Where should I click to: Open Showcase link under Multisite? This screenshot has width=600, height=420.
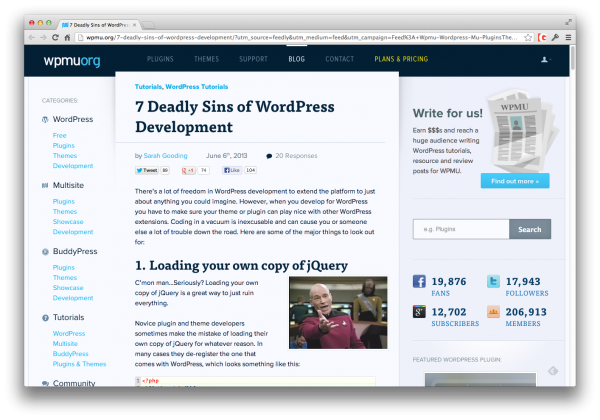pyautogui.click(x=68, y=222)
